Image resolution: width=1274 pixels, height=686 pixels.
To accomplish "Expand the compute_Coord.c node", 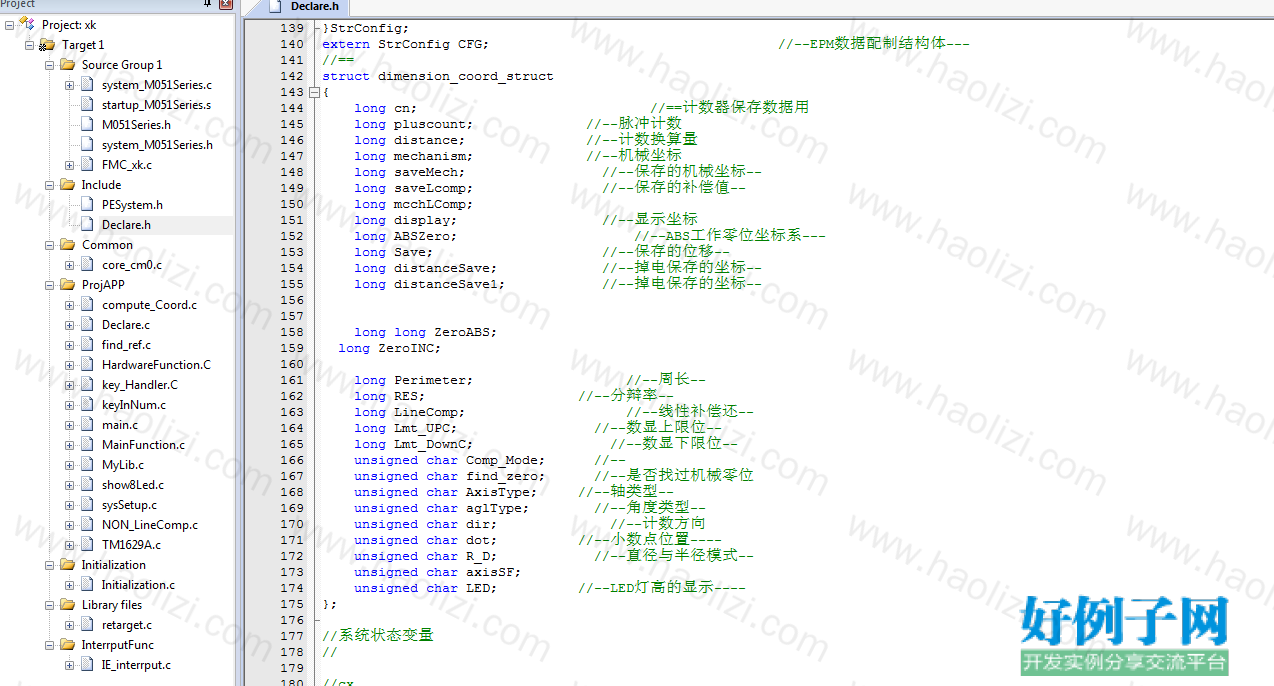I will click(x=69, y=305).
